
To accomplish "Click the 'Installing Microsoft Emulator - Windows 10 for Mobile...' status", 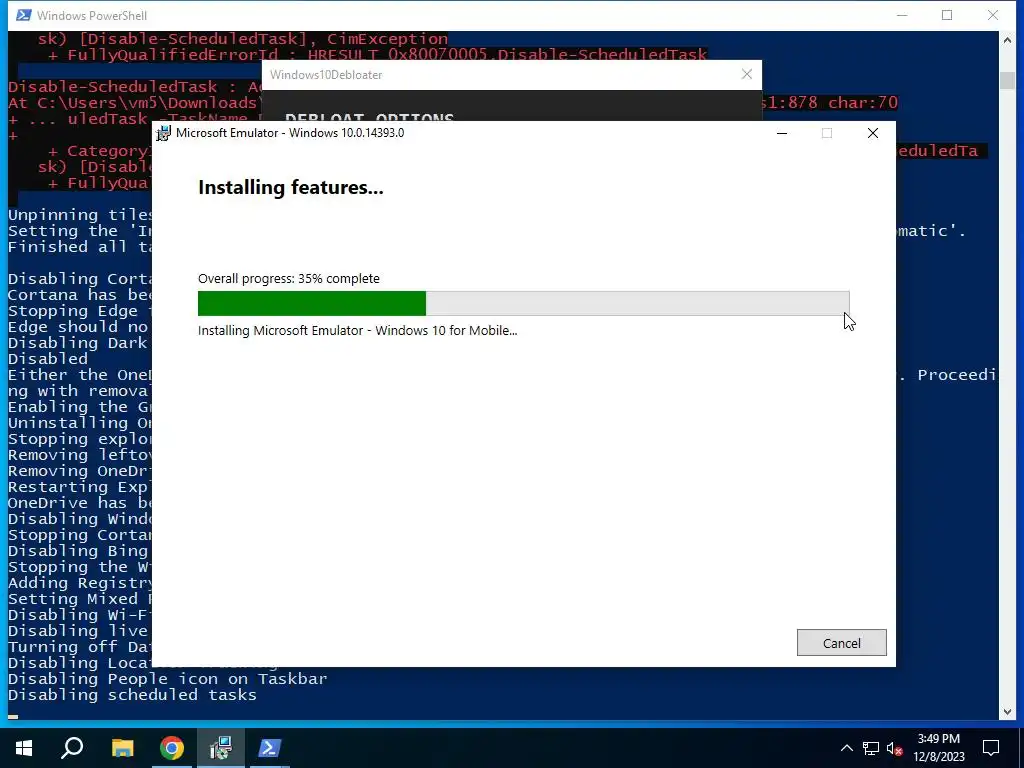I will (x=357, y=330).
